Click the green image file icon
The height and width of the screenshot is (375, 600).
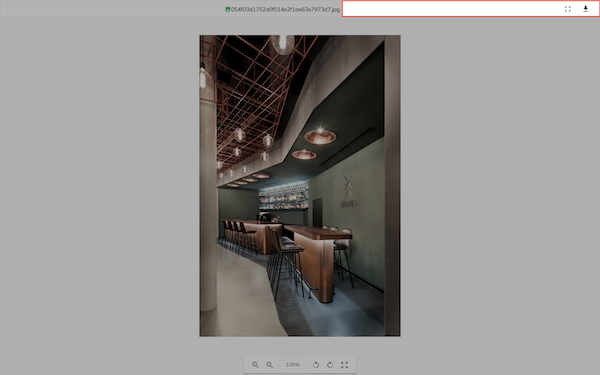click(x=228, y=10)
